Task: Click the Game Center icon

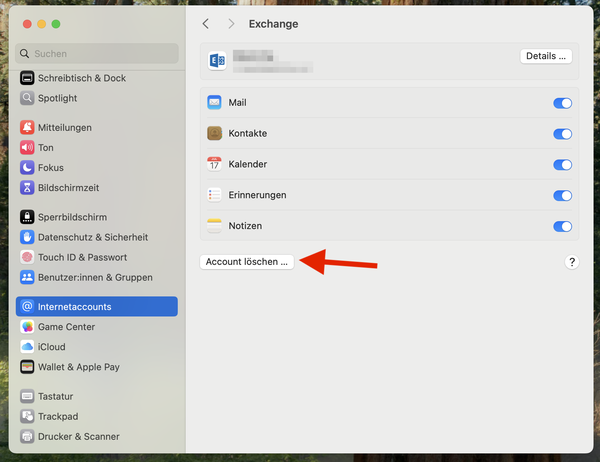Action: 27,327
